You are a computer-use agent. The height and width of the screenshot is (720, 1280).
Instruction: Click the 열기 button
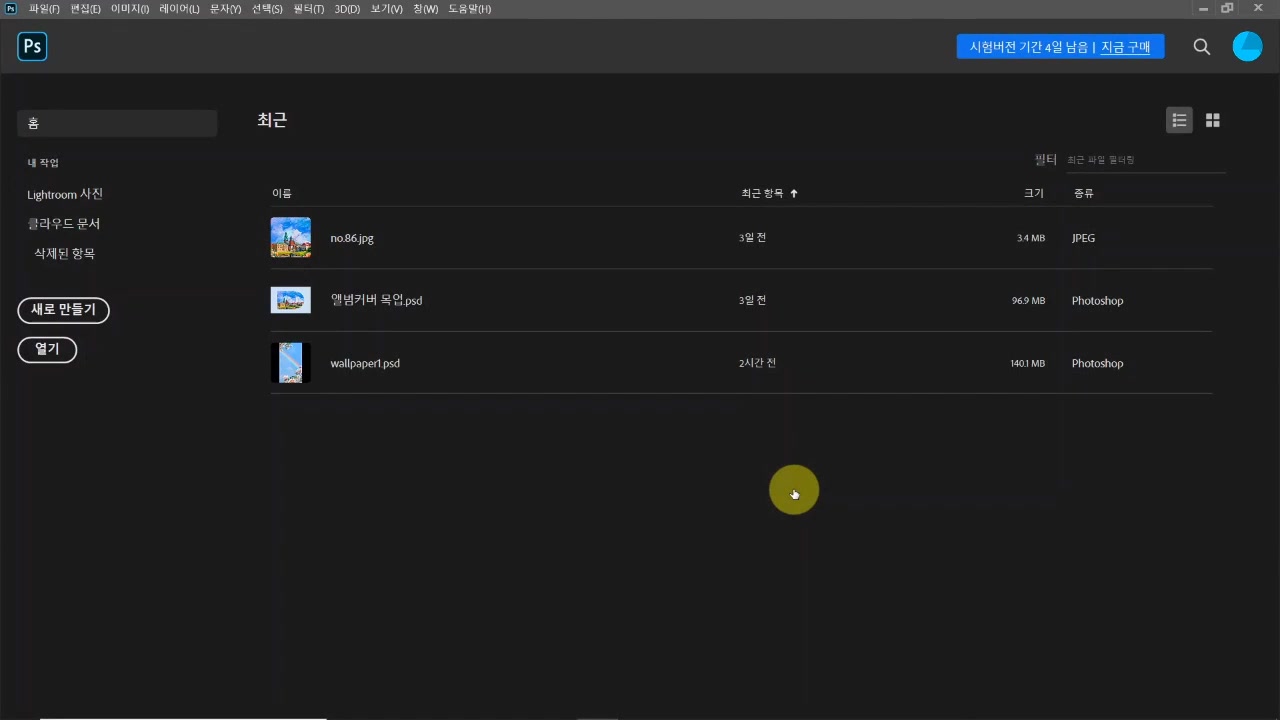47,349
